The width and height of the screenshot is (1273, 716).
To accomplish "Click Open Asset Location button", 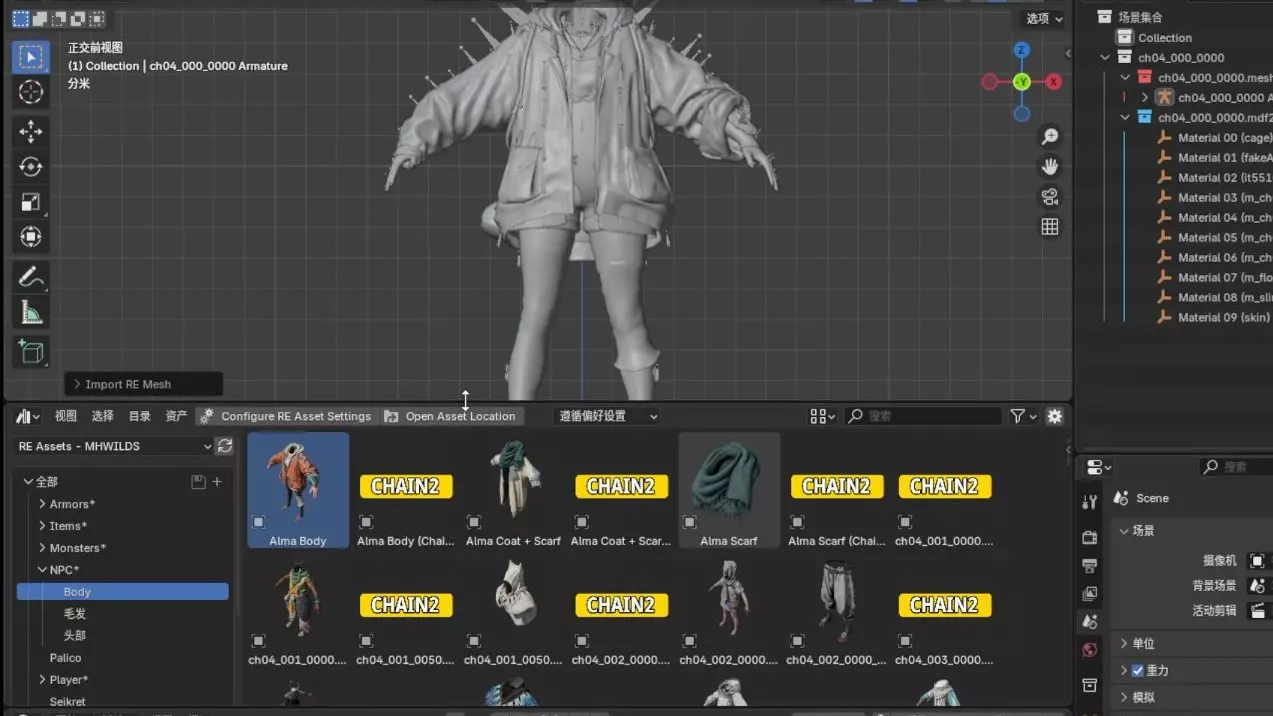I will click(x=451, y=416).
